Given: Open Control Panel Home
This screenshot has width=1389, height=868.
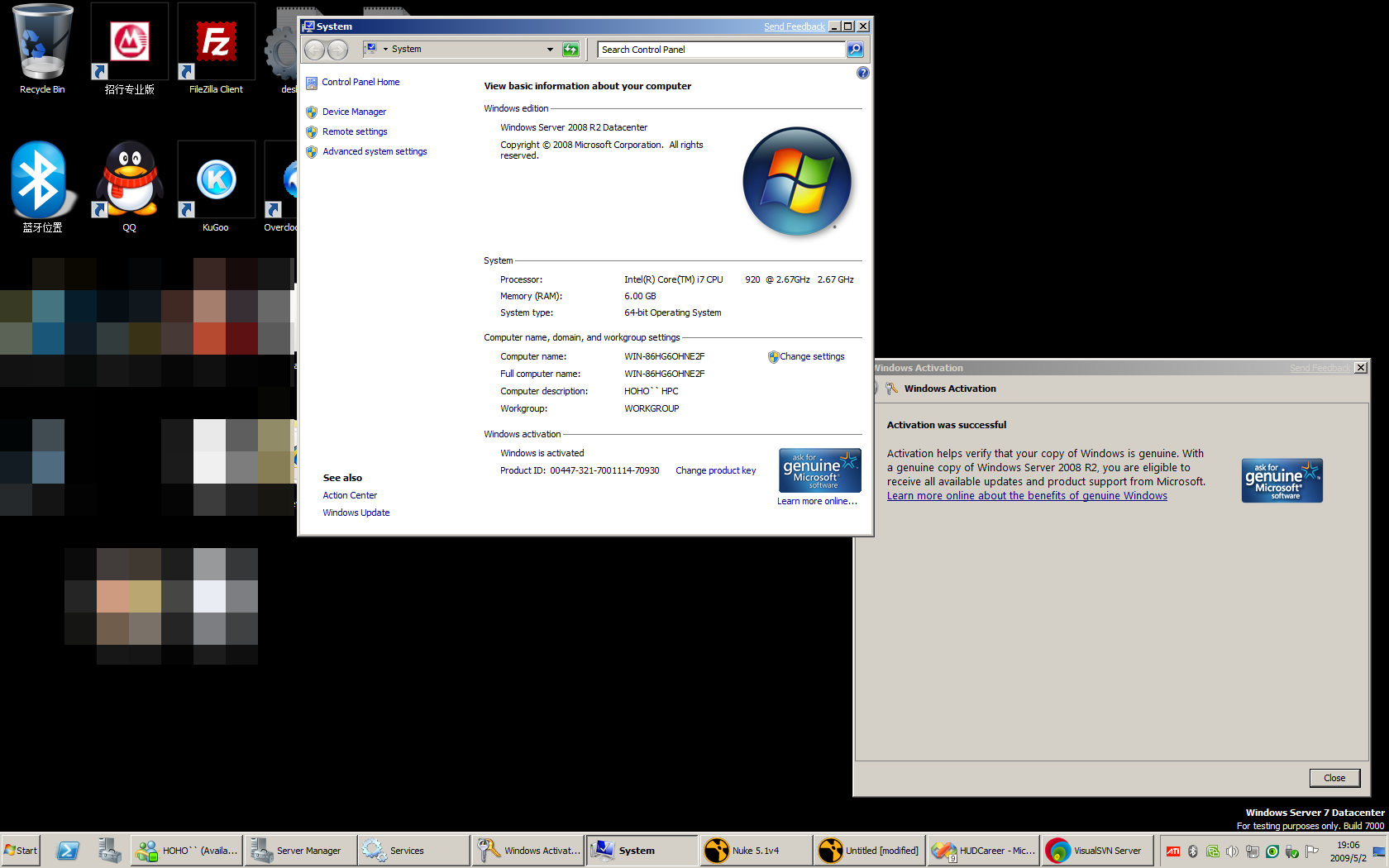Looking at the screenshot, I should [x=360, y=82].
